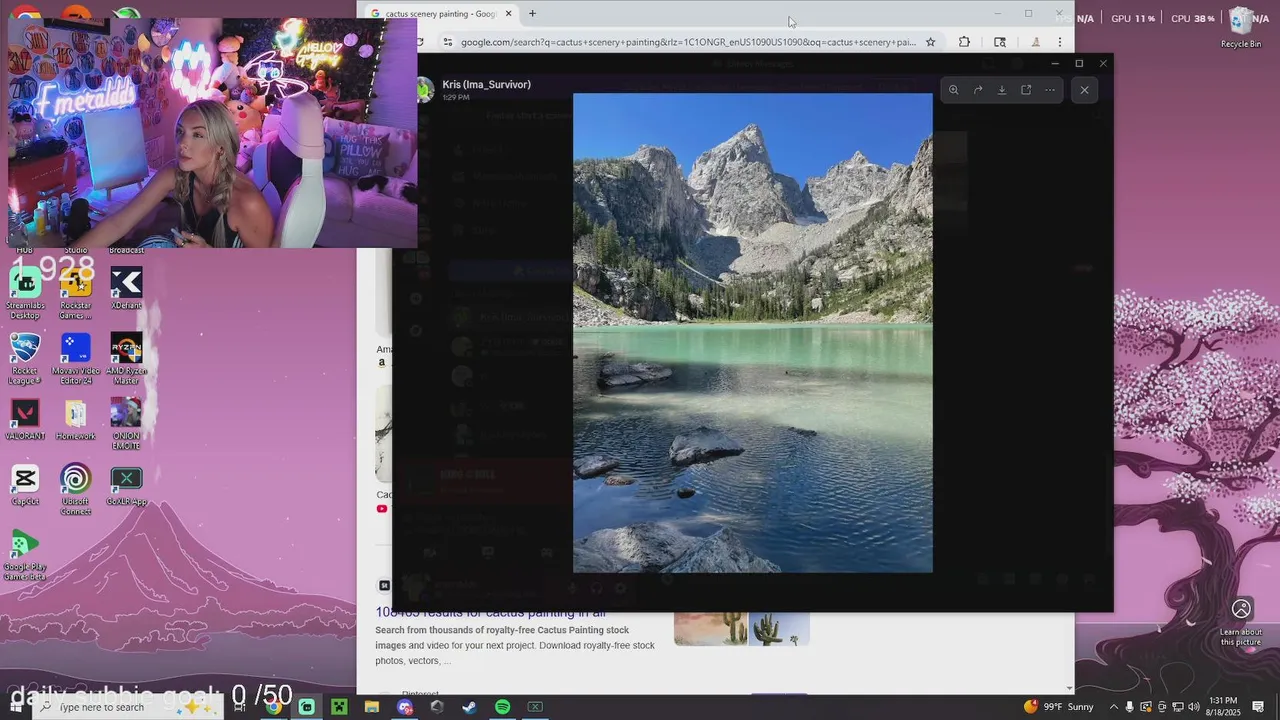Open Google Play Games beta shortcut

25,555
